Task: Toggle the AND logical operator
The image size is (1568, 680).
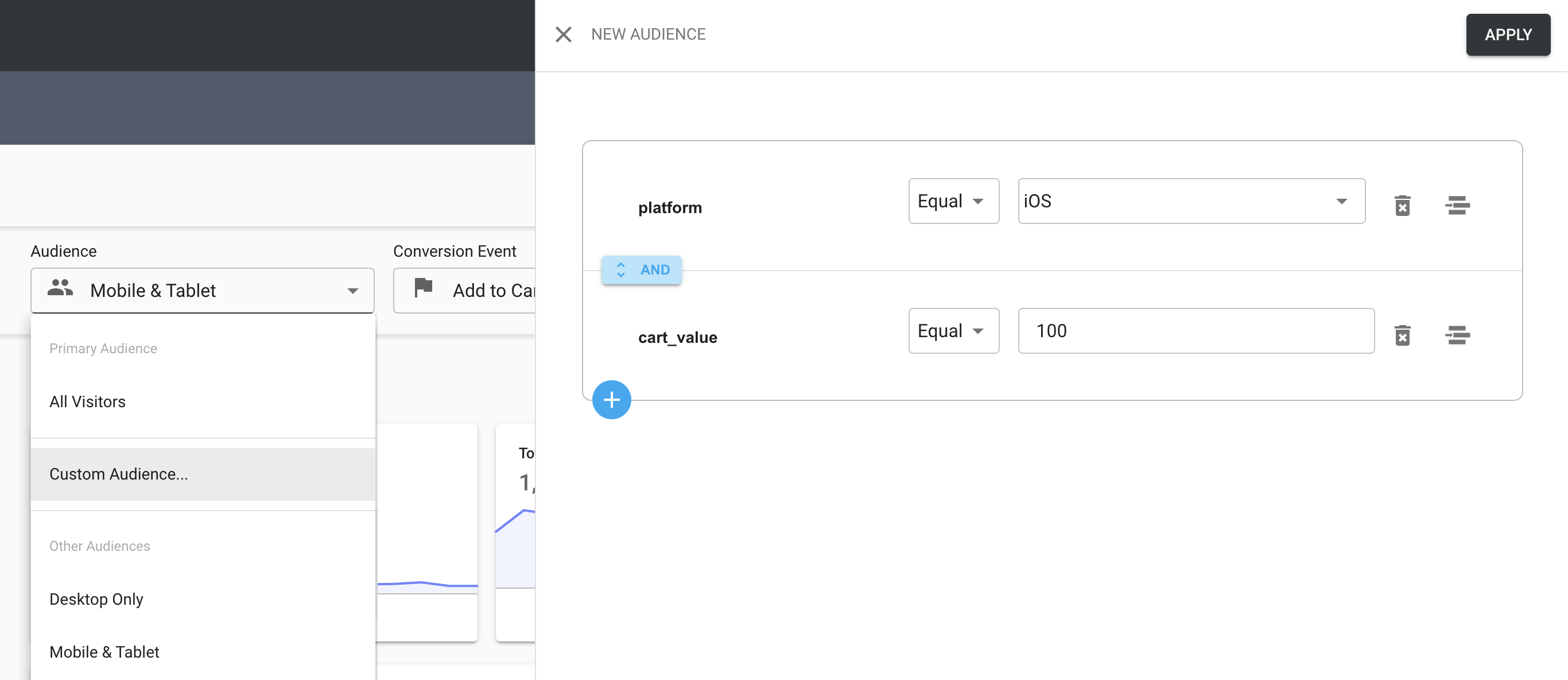Action: (x=641, y=270)
